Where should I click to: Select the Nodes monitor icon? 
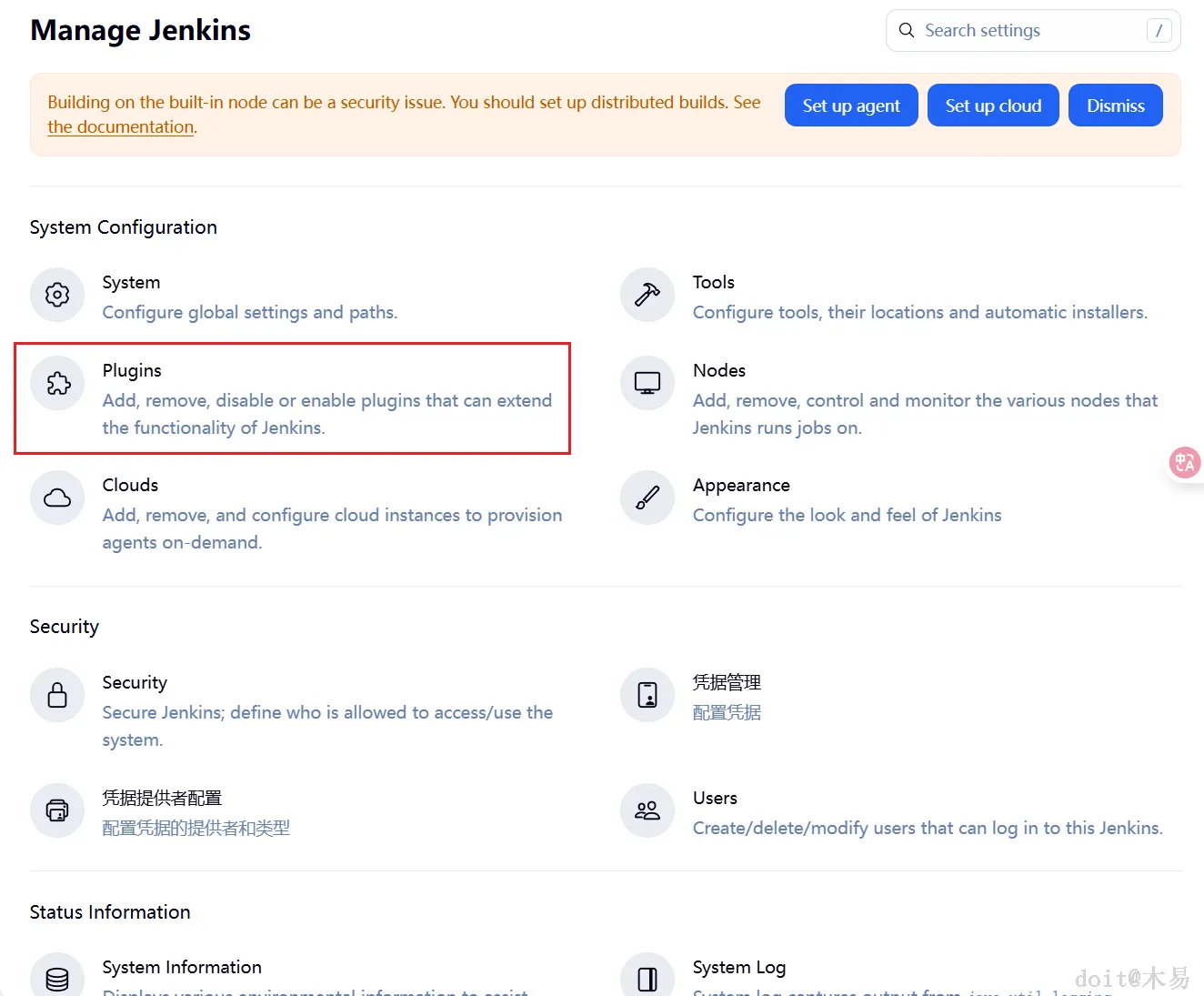pyautogui.click(x=647, y=383)
